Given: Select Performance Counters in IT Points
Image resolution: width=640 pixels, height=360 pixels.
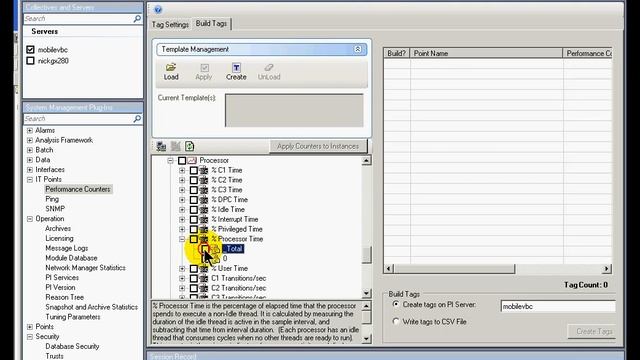Looking at the screenshot, I should (x=78, y=189).
